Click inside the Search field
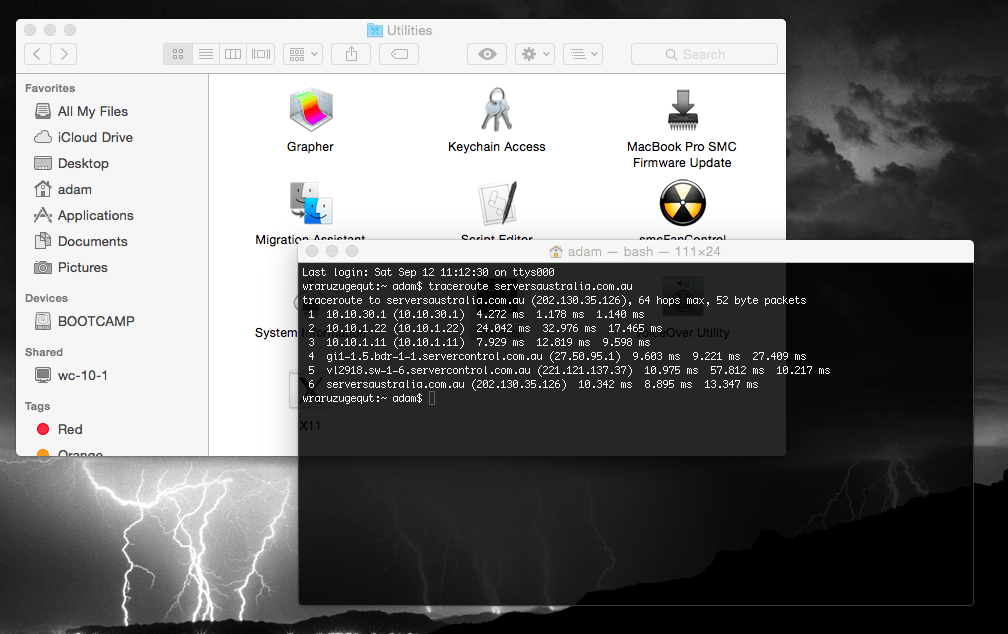 704,54
